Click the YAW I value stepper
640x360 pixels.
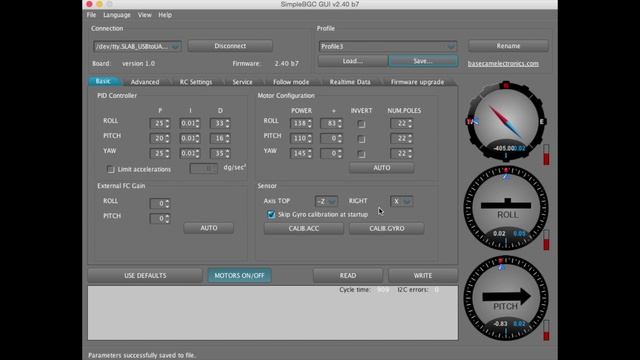point(189,153)
